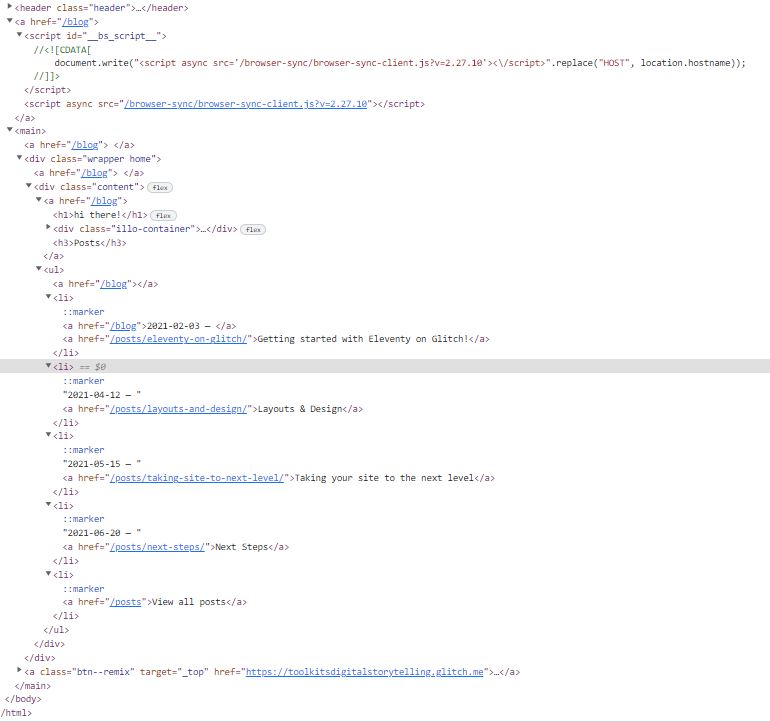
Task: Toggle flex badge beside h1 hi there!
Action: click(164, 216)
